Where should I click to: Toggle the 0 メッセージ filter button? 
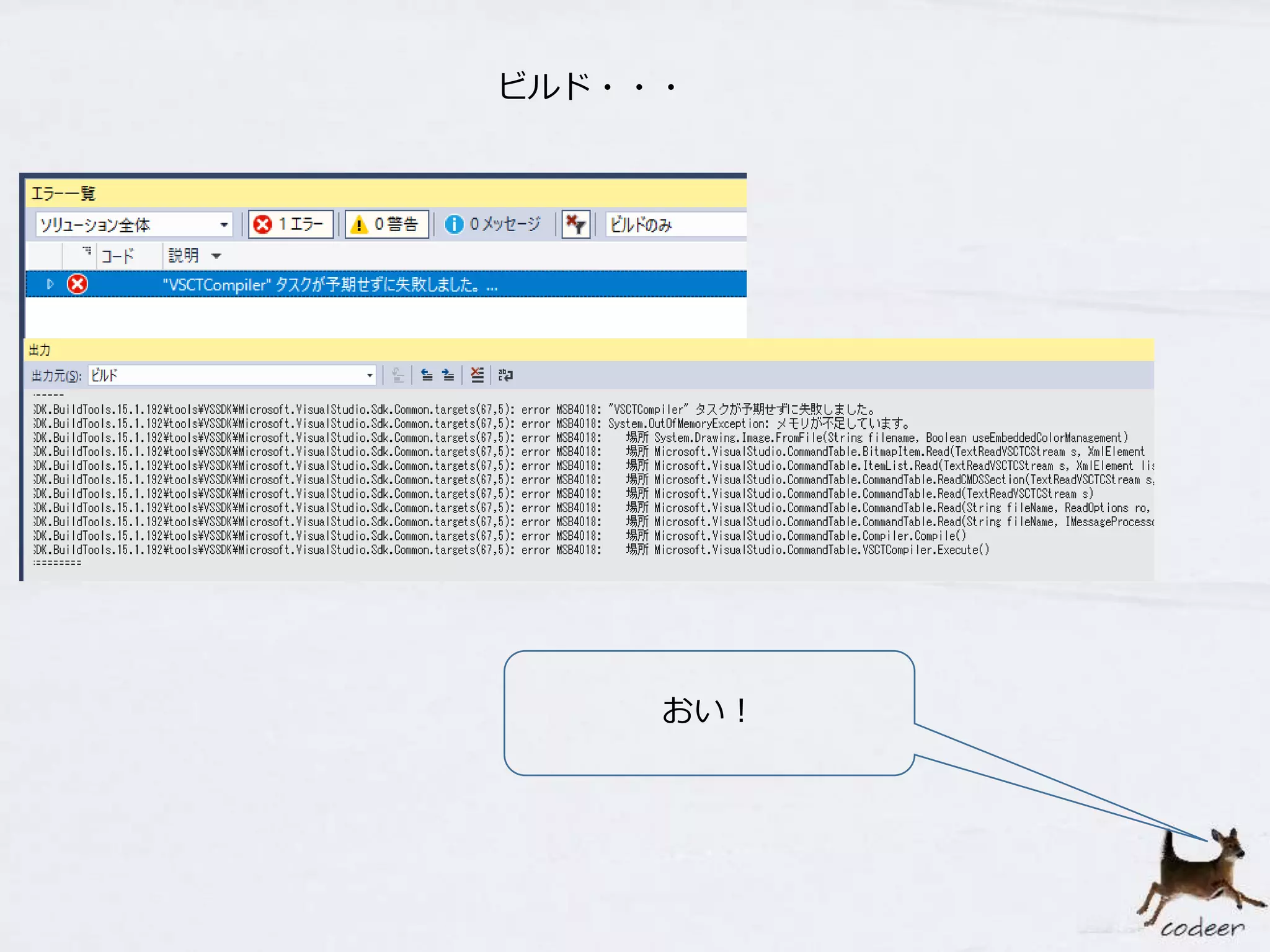click(494, 224)
